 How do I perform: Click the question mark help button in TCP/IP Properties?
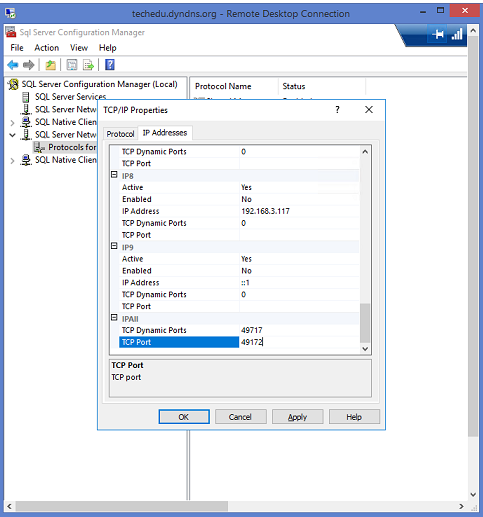(x=337, y=109)
